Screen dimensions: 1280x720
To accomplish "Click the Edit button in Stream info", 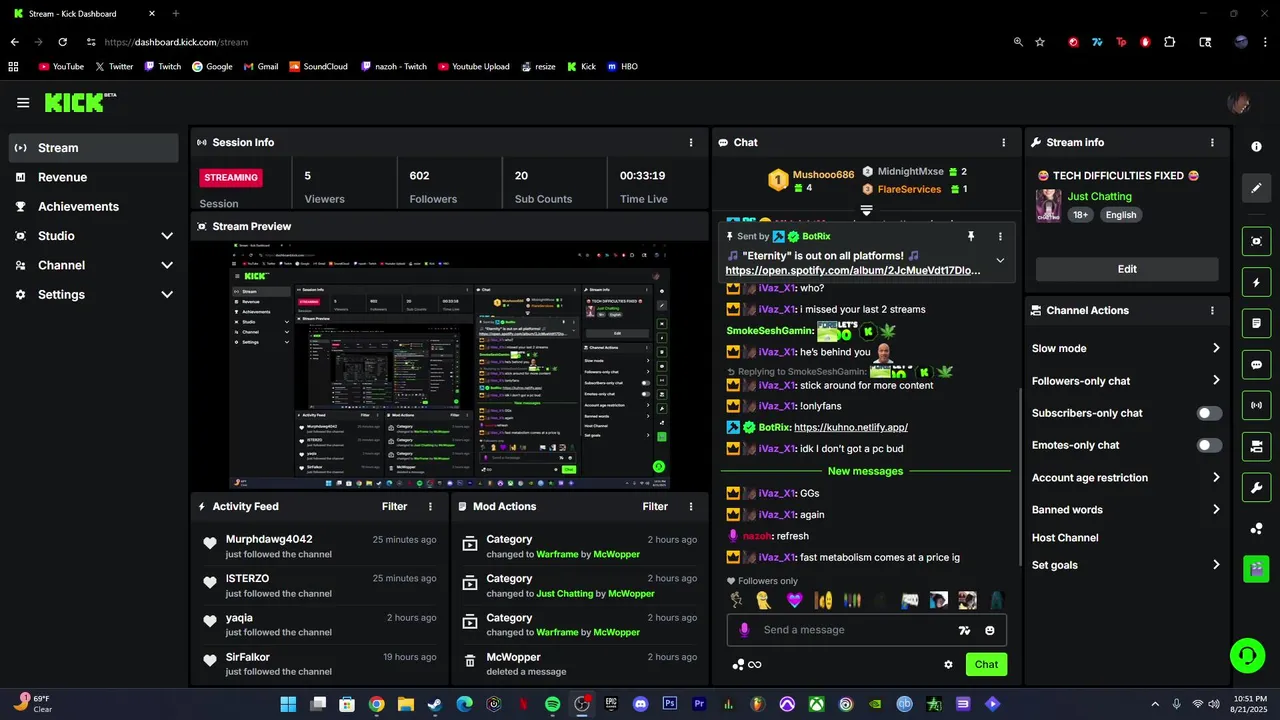I will click(1127, 269).
